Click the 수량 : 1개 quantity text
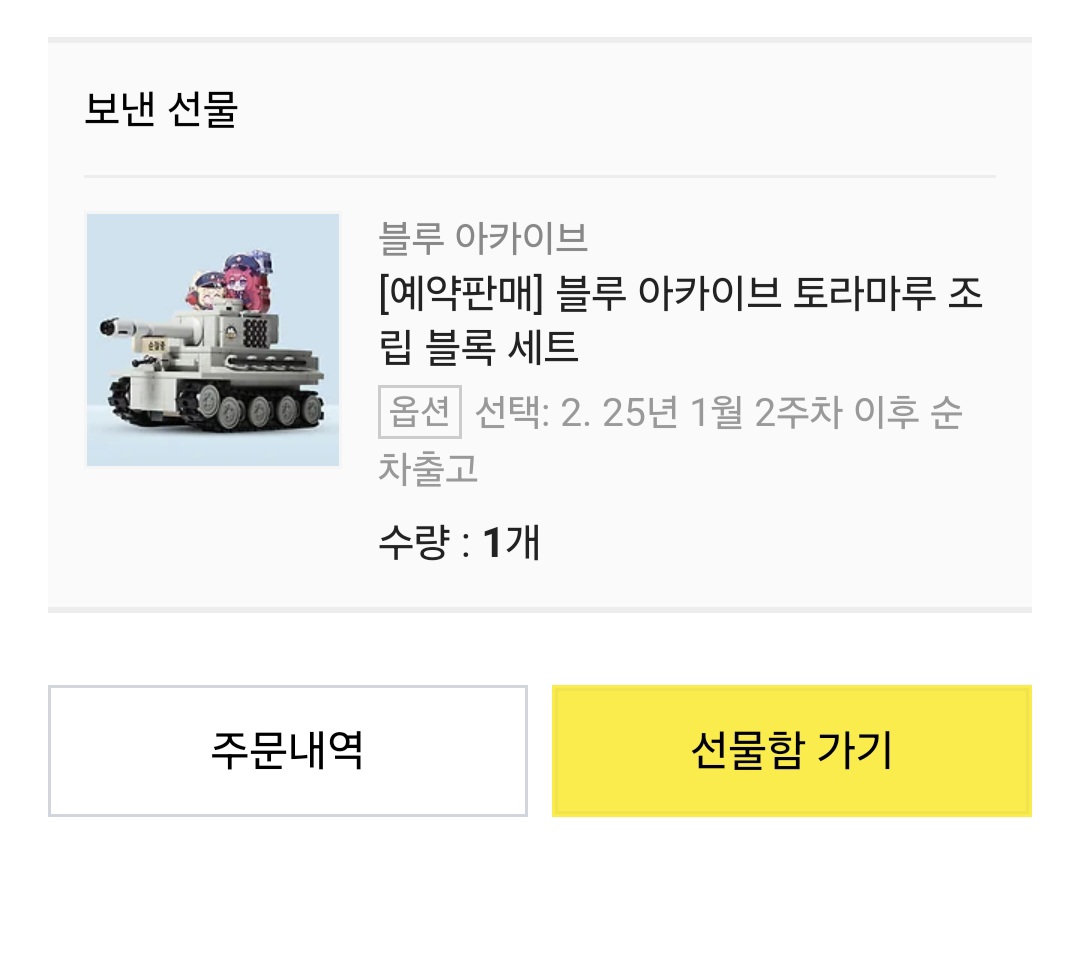The width and height of the screenshot is (1080, 960). click(x=459, y=543)
